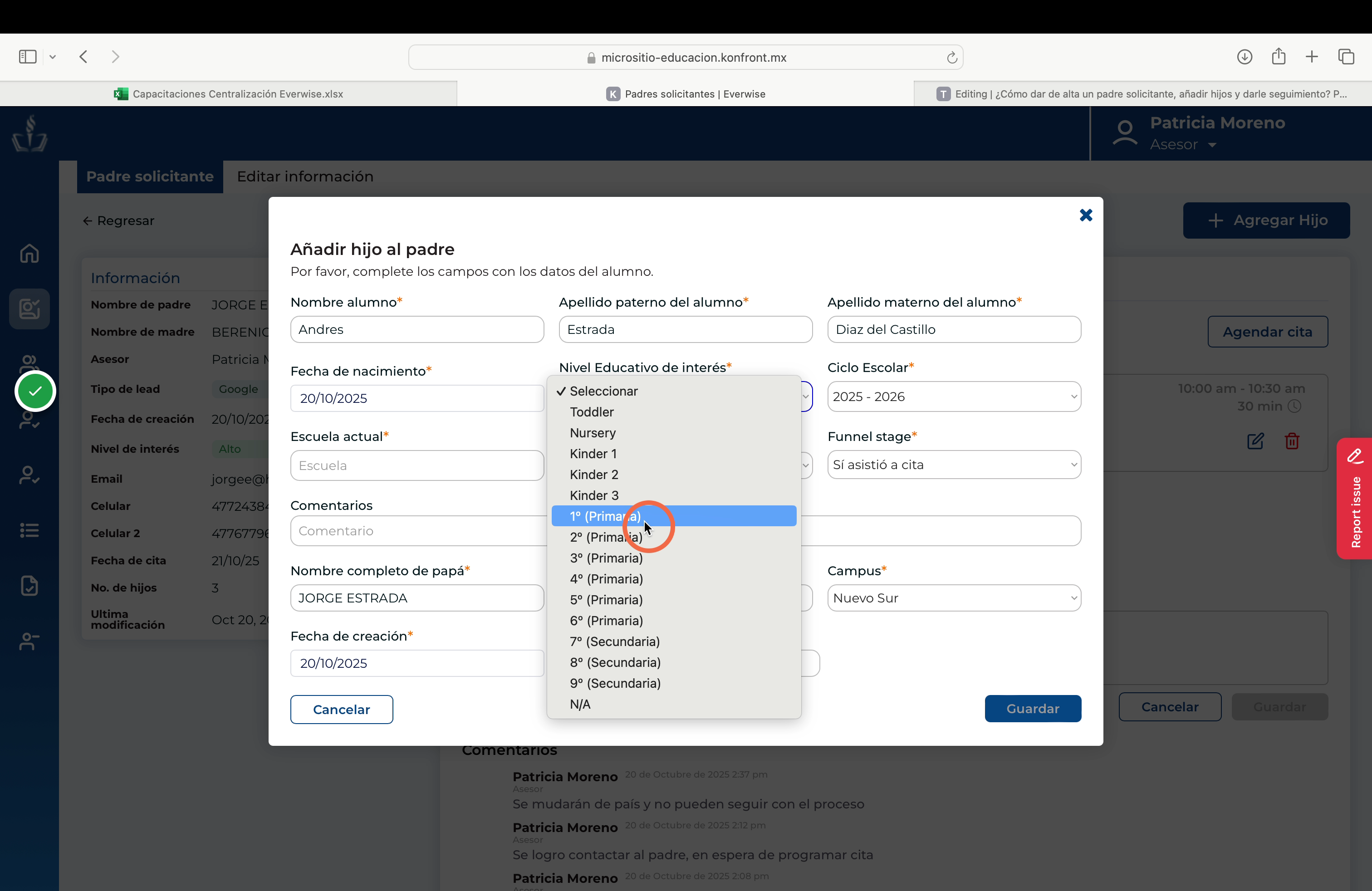
Task: Open the sidebar toggle dropdown chevron
Action: click(53, 57)
